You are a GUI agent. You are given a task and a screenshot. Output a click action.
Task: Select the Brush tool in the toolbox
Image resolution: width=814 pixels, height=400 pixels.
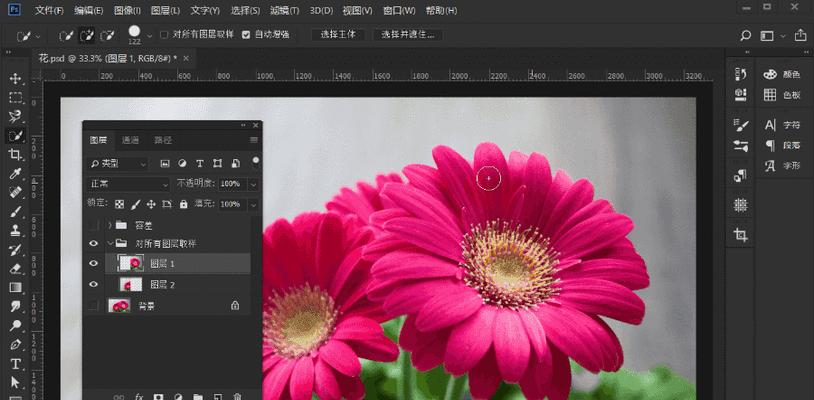(15, 212)
